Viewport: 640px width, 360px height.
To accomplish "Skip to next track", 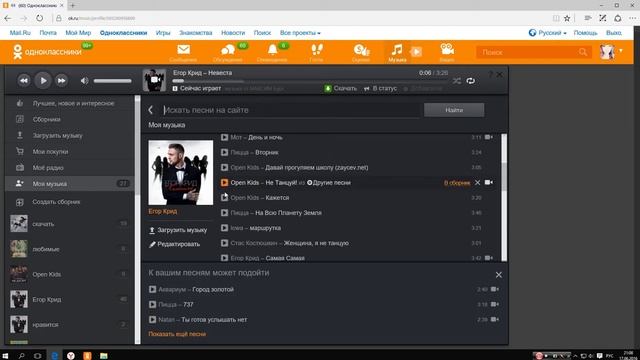I will coord(61,80).
